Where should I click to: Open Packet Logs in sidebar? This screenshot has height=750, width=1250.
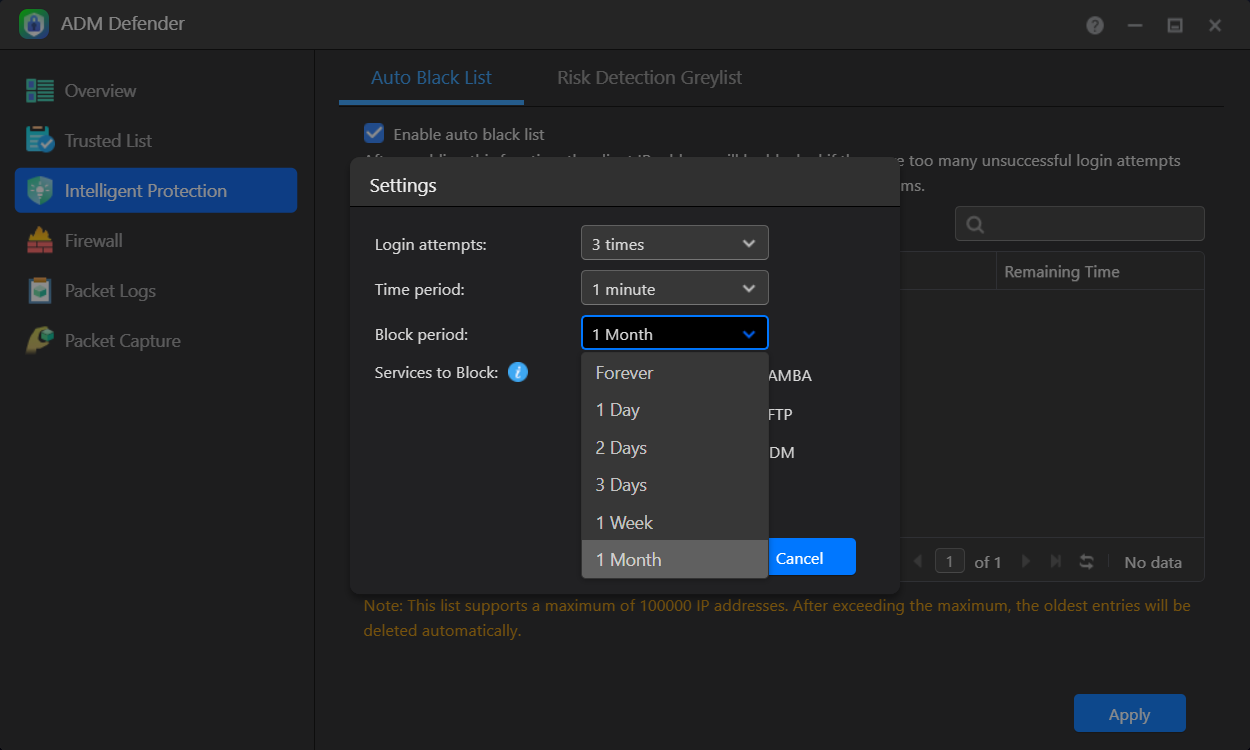click(x=156, y=291)
